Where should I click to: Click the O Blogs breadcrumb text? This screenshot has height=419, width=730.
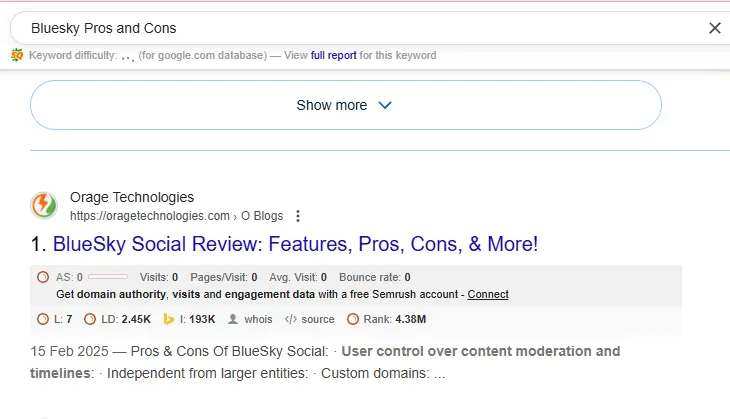click(262, 216)
